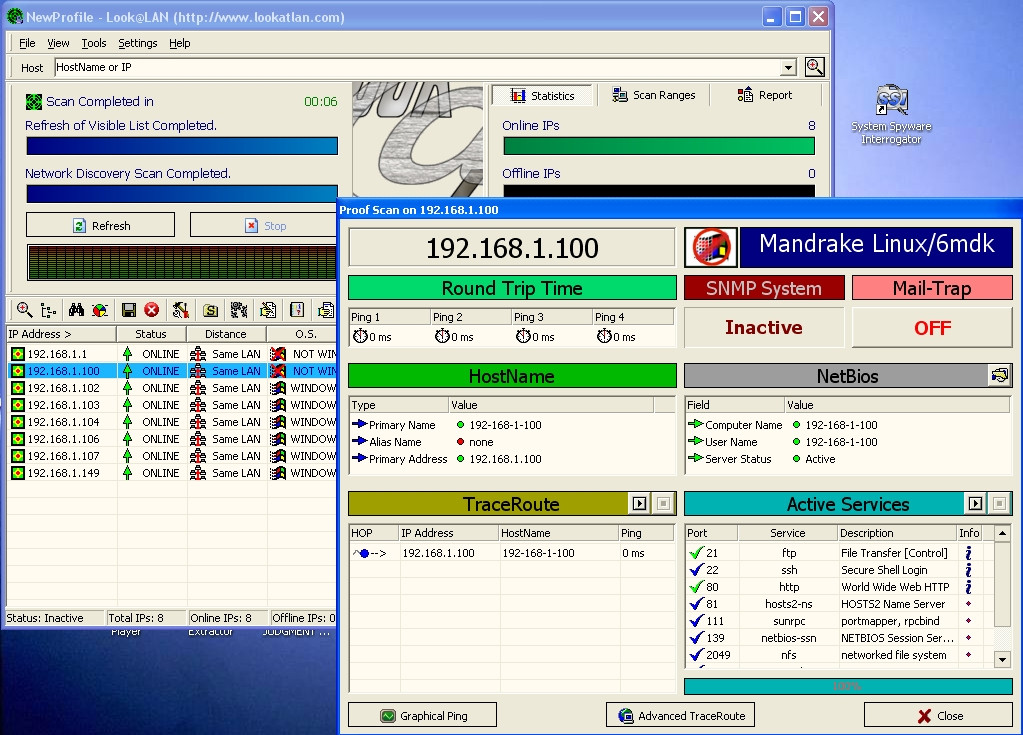The height and width of the screenshot is (735, 1023).
Task: Open the Host combo box dropdown arrow
Action: click(788, 68)
